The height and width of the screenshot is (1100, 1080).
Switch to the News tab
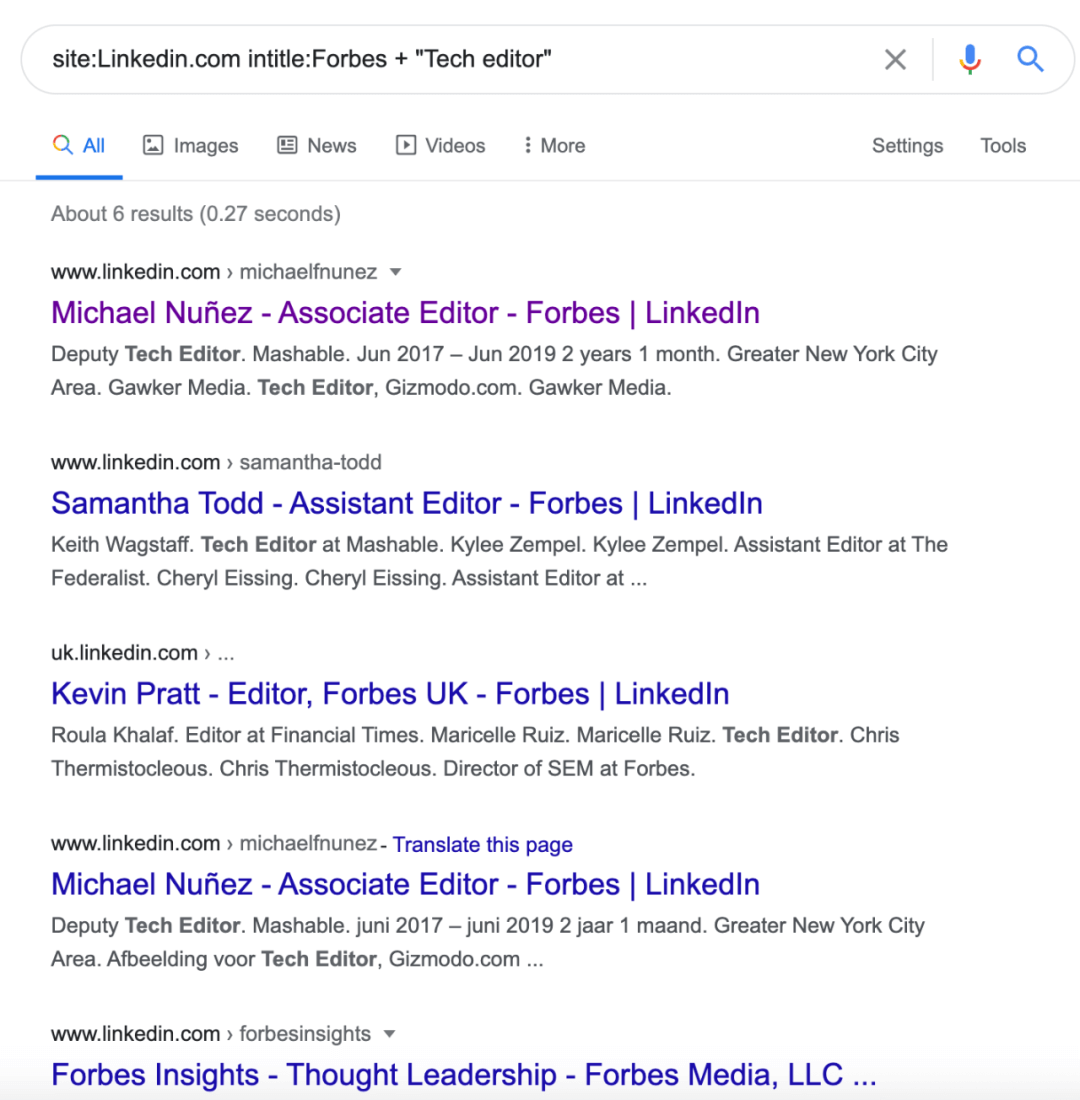coord(316,146)
